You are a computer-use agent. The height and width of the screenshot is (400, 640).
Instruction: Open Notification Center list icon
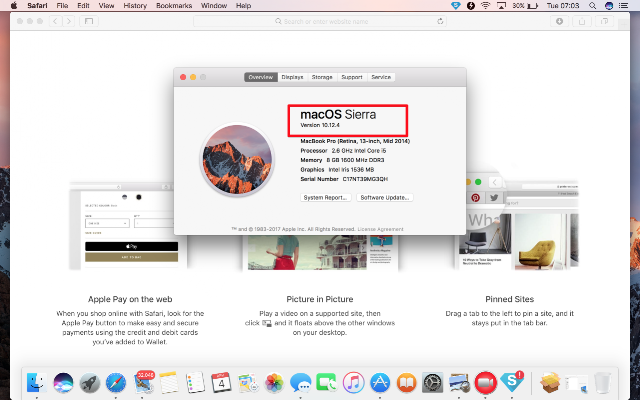point(623,6)
